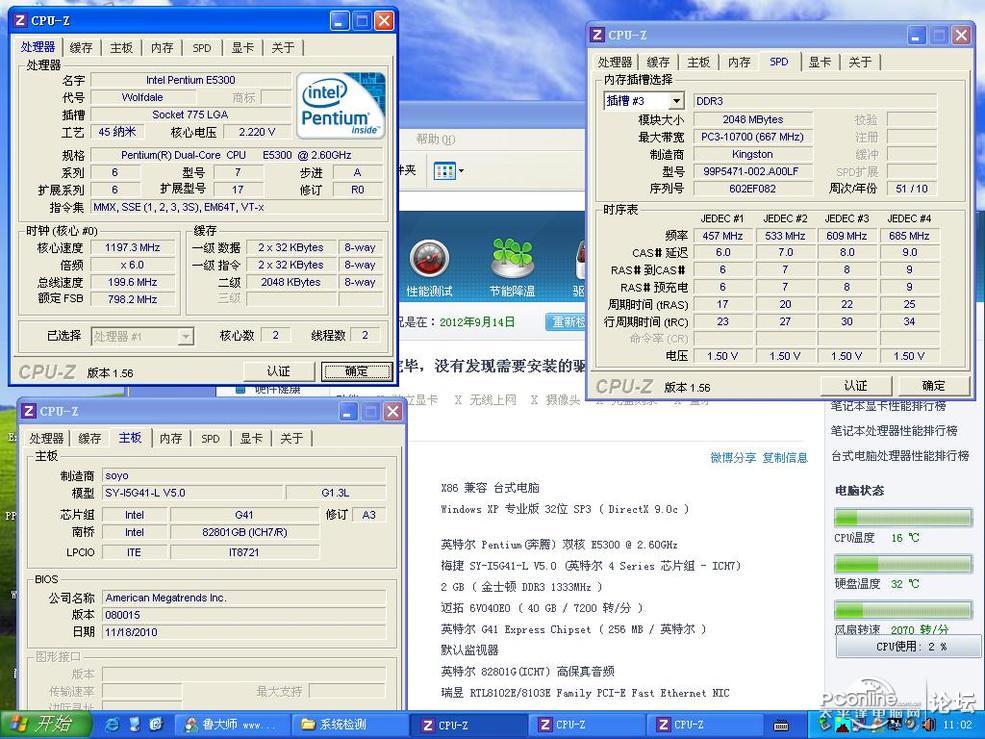Click the Internet Explorer quick launch icon

[112, 725]
